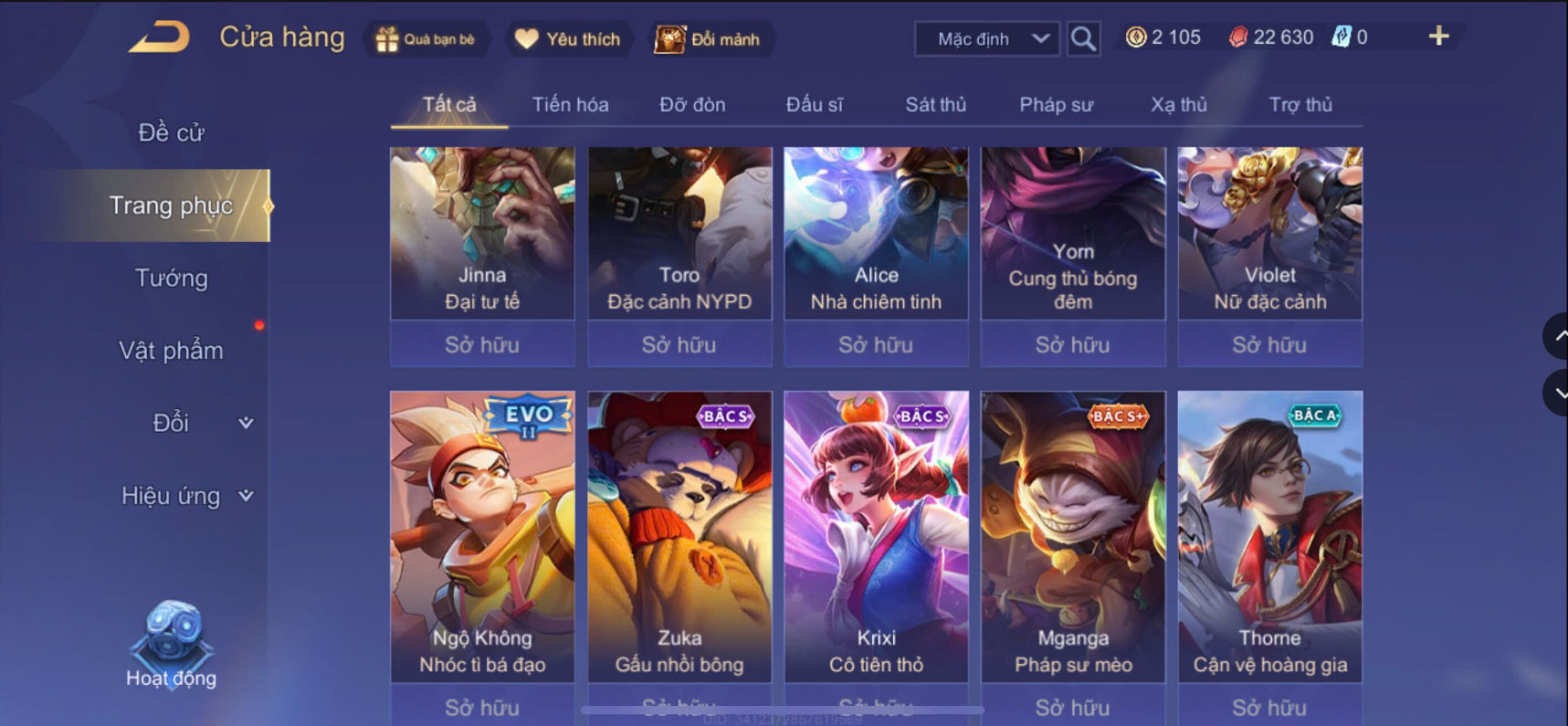Screen dimensions: 1568x726
Task: Click the red ruby currency icon
Action: click(x=1237, y=37)
